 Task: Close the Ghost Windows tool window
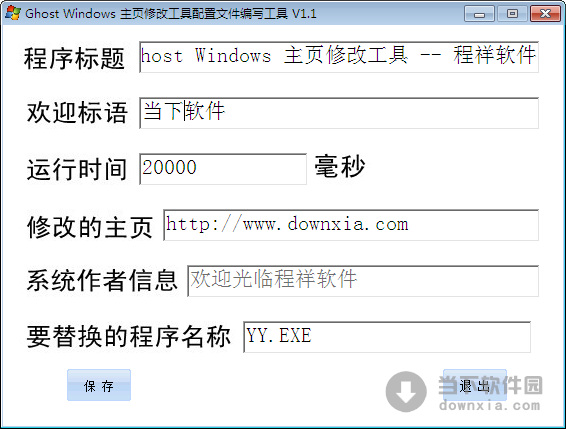click(x=545, y=14)
